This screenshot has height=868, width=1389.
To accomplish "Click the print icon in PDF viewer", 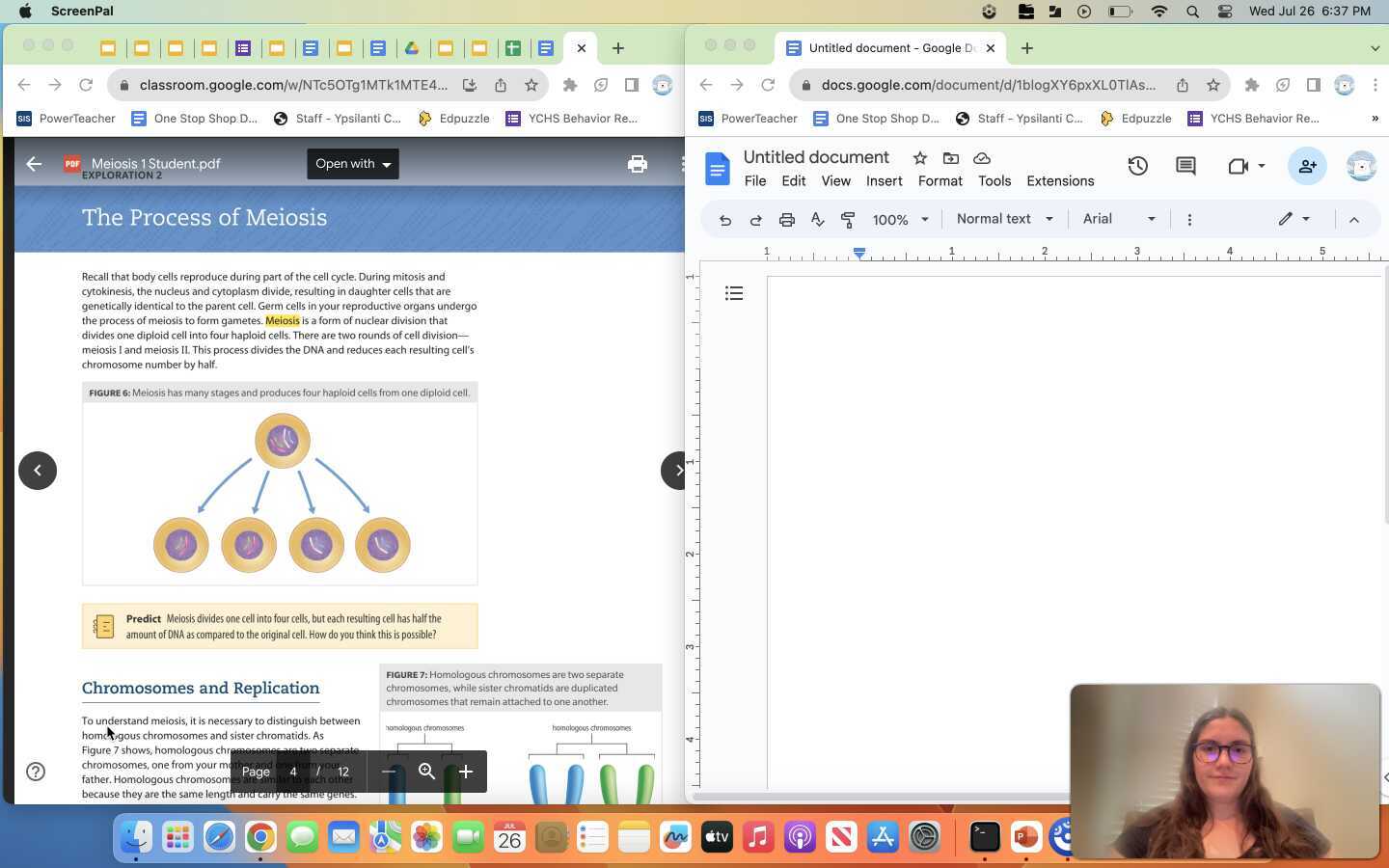I will click(x=637, y=164).
